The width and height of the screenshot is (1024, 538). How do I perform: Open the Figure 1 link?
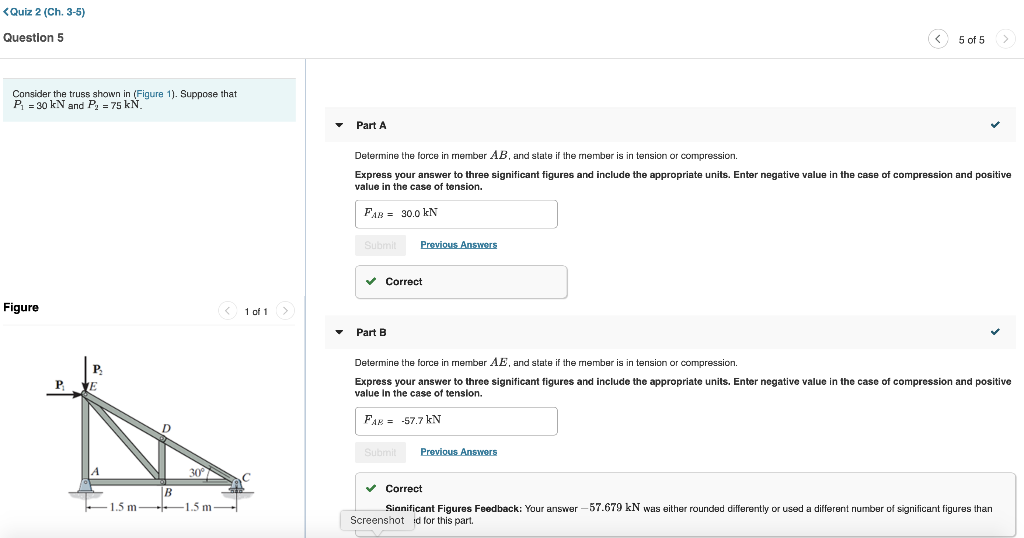click(153, 94)
